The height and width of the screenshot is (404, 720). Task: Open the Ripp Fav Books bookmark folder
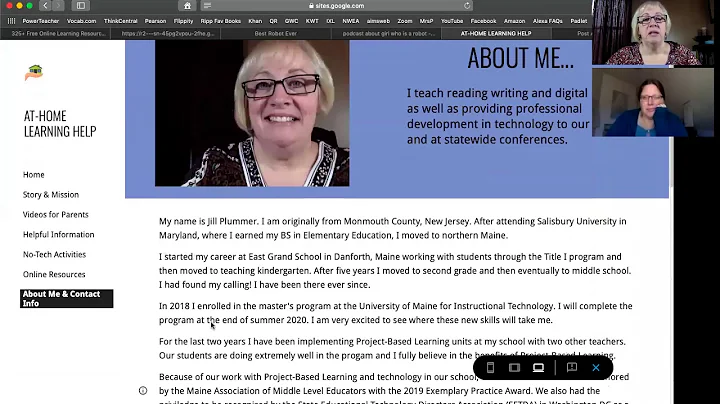click(220, 21)
